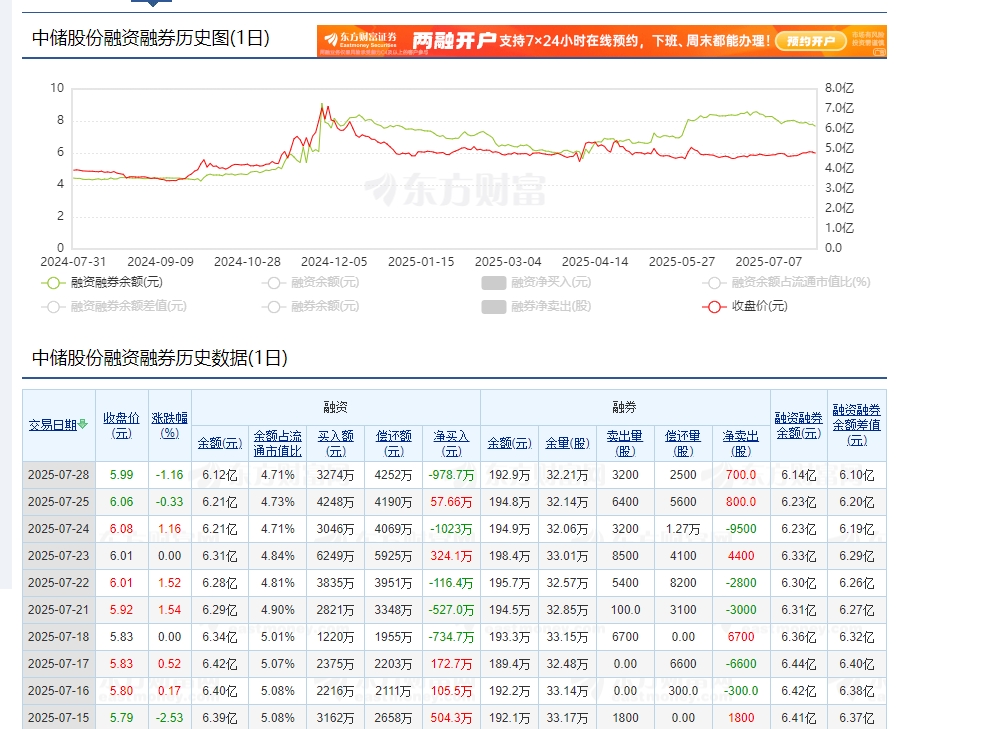The image size is (1004, 729).
Task: Select the 2025-07-25 date cell
Action: pos(59,502)
